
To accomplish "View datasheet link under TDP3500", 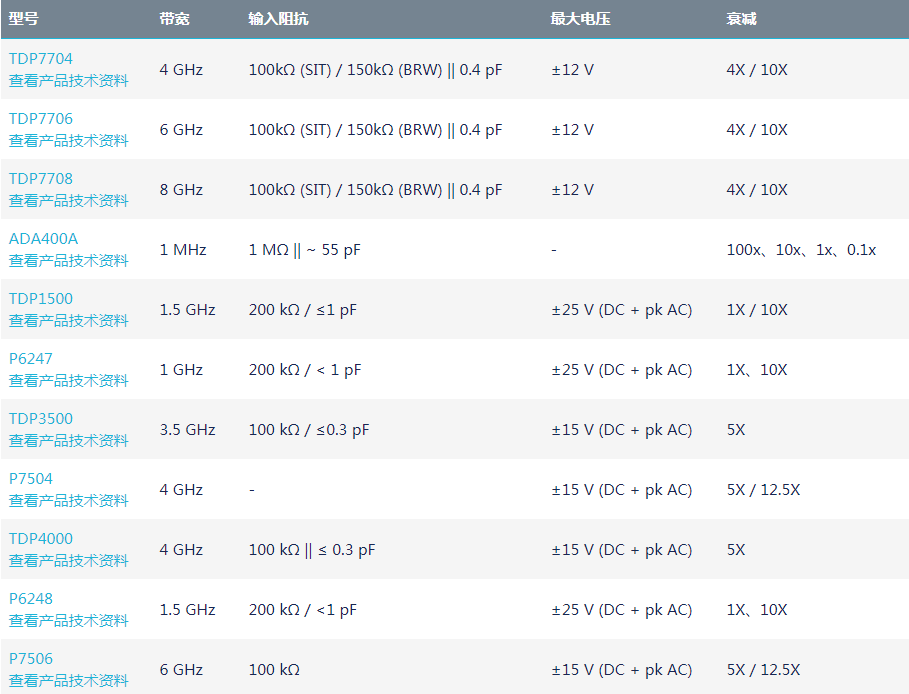I will (x=68, y=441).
